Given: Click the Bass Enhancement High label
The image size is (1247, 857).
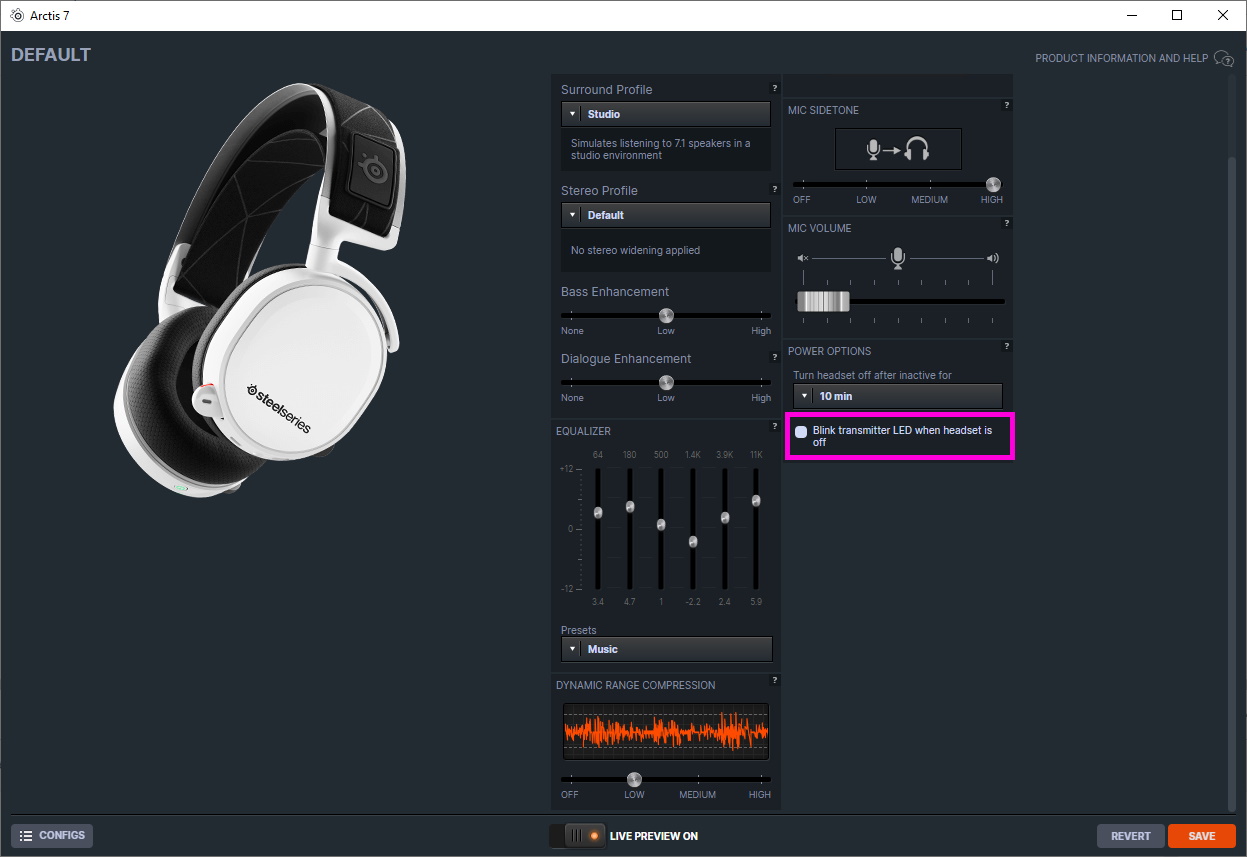Looking at the screenshot, I should click(x=761, y=331).
